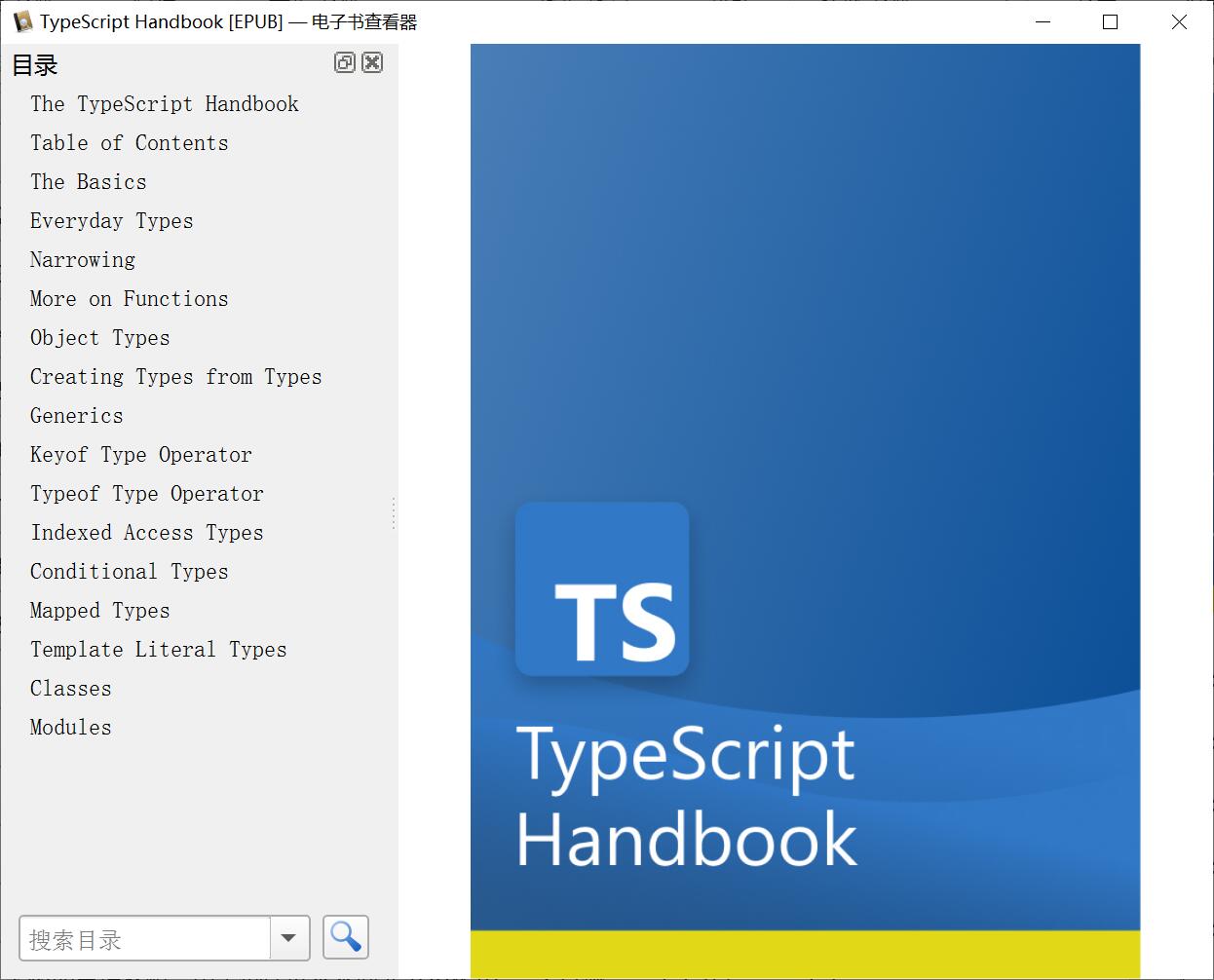
Task: Open the search history dropdown arrow
Action: click(288, 937)
